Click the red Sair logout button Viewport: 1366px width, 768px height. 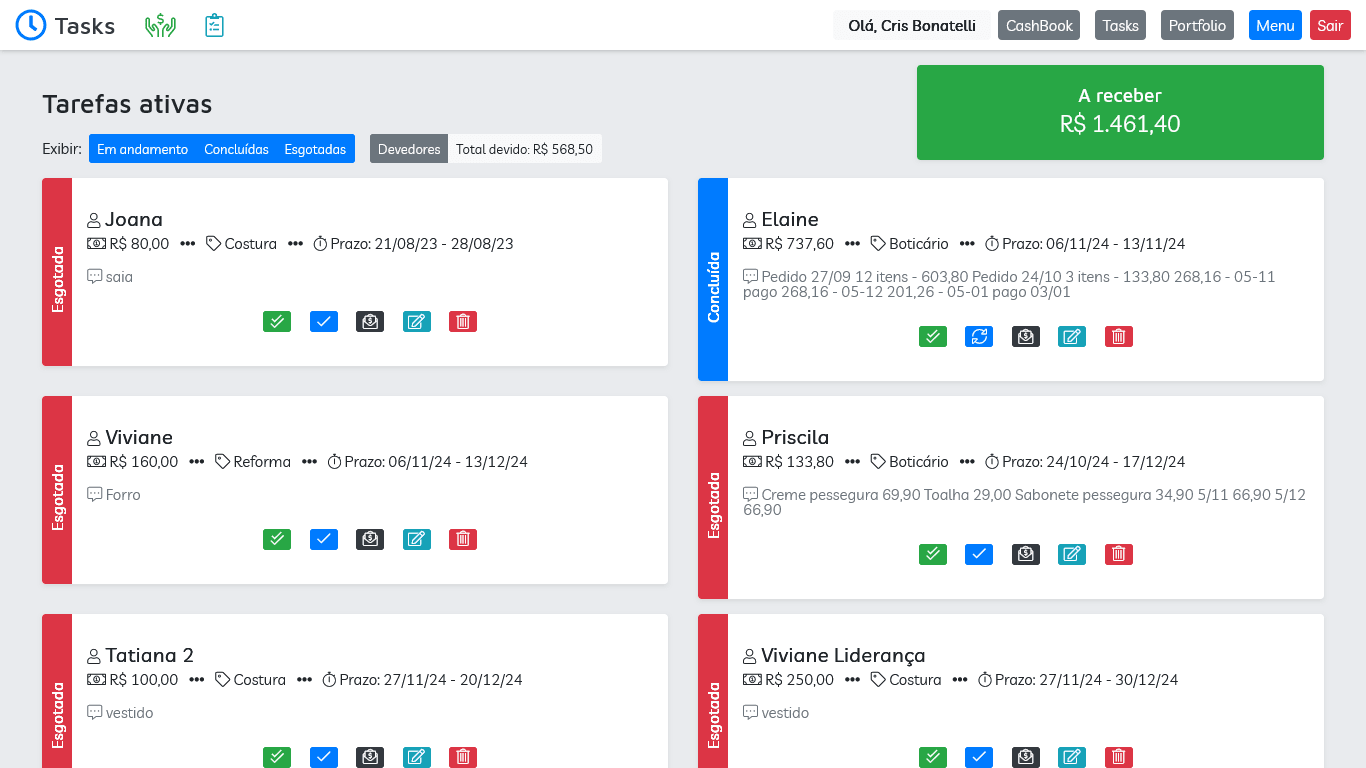(x=1330, y=26)
